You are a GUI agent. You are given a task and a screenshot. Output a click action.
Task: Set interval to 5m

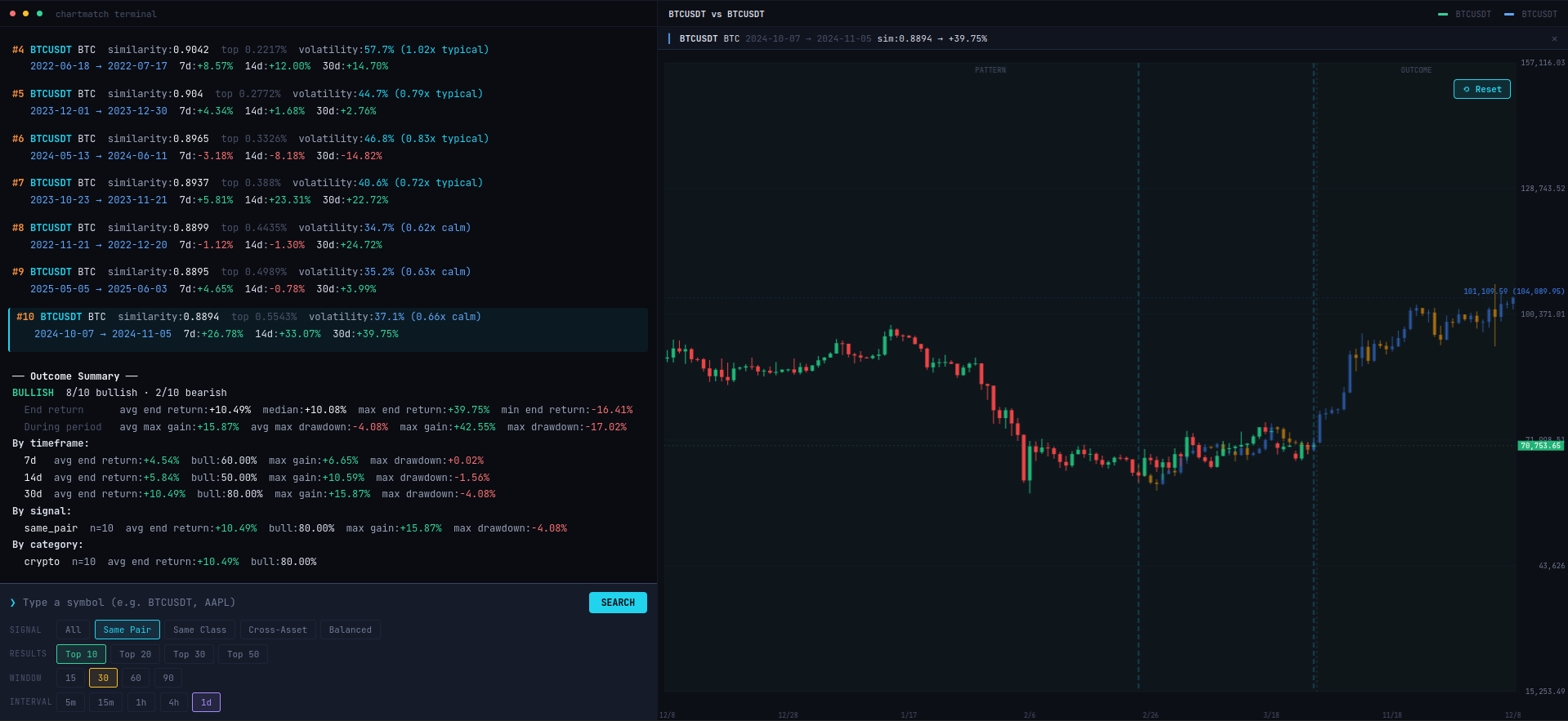(71, 702)
